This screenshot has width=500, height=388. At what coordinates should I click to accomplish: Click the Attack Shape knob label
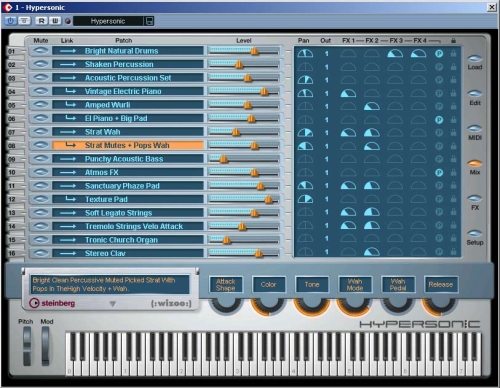[226, 285]
